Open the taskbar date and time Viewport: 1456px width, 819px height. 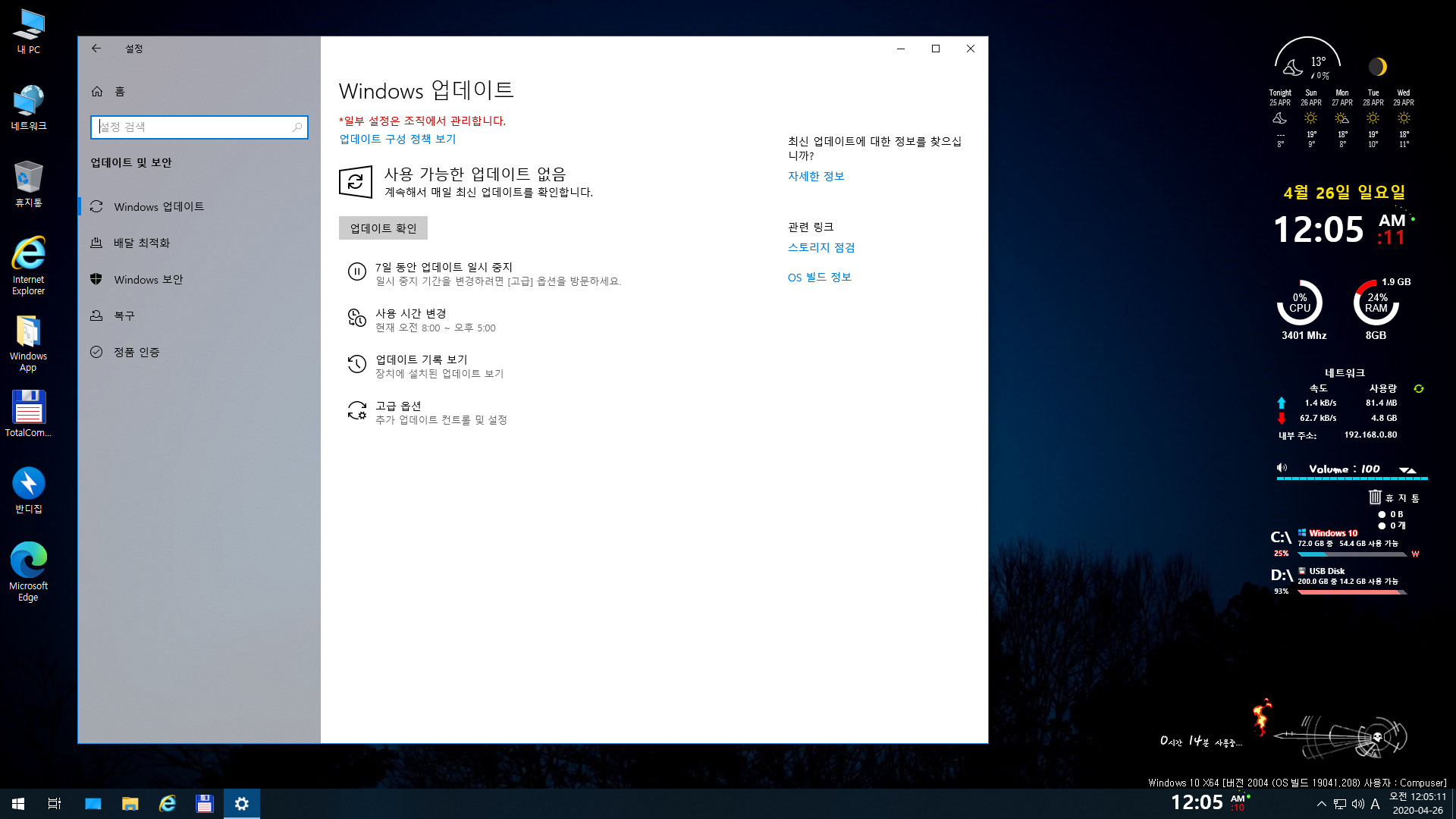click(x=1417, y=804)
